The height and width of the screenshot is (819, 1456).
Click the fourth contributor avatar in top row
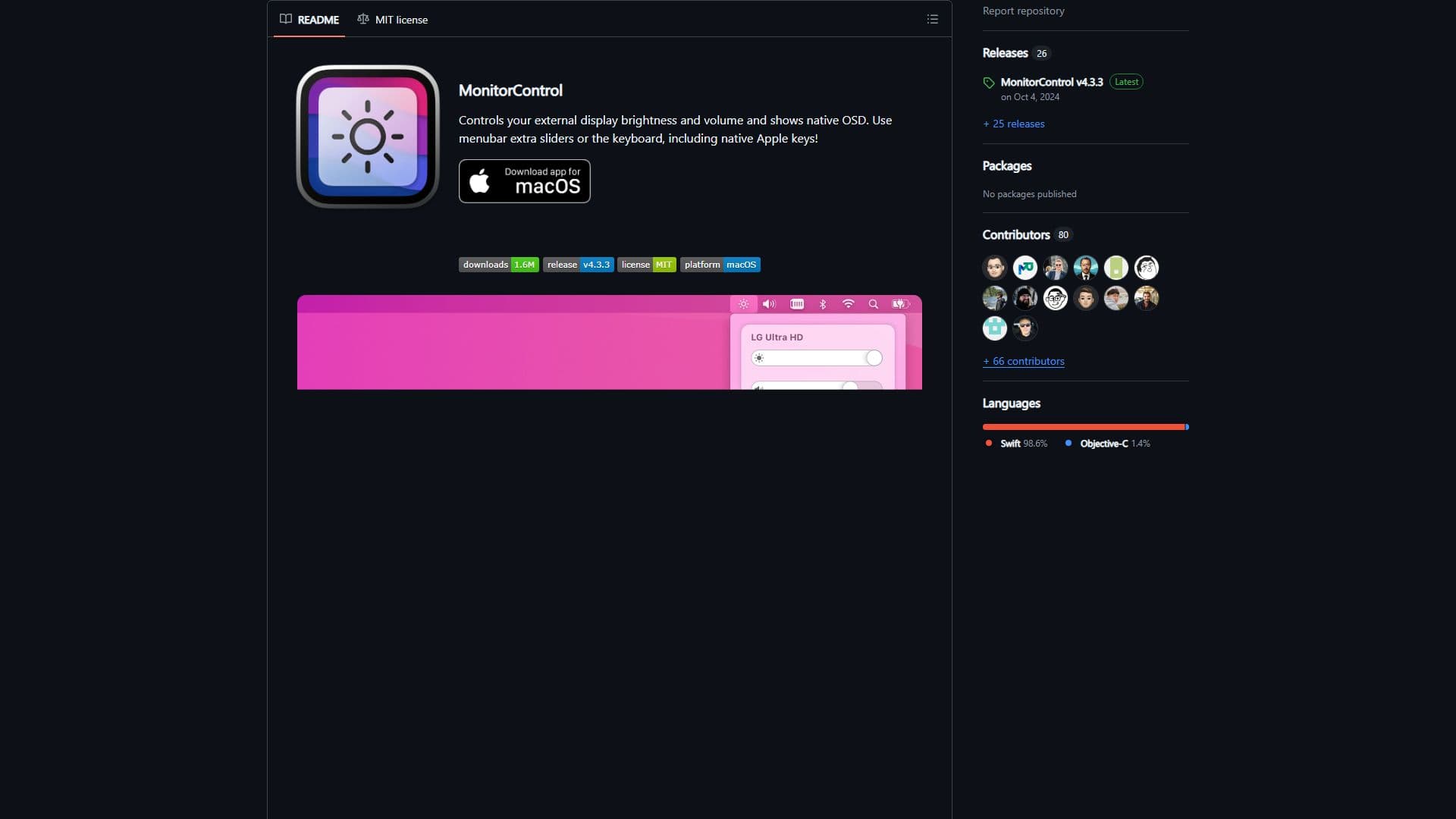tap(1086, 268)
